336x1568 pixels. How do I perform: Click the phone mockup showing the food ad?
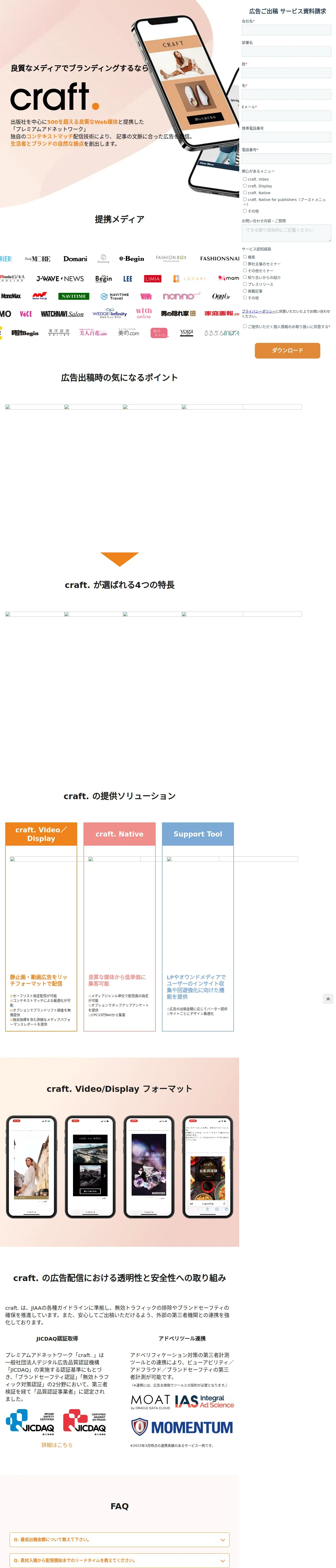click(x=208, y=1166)
